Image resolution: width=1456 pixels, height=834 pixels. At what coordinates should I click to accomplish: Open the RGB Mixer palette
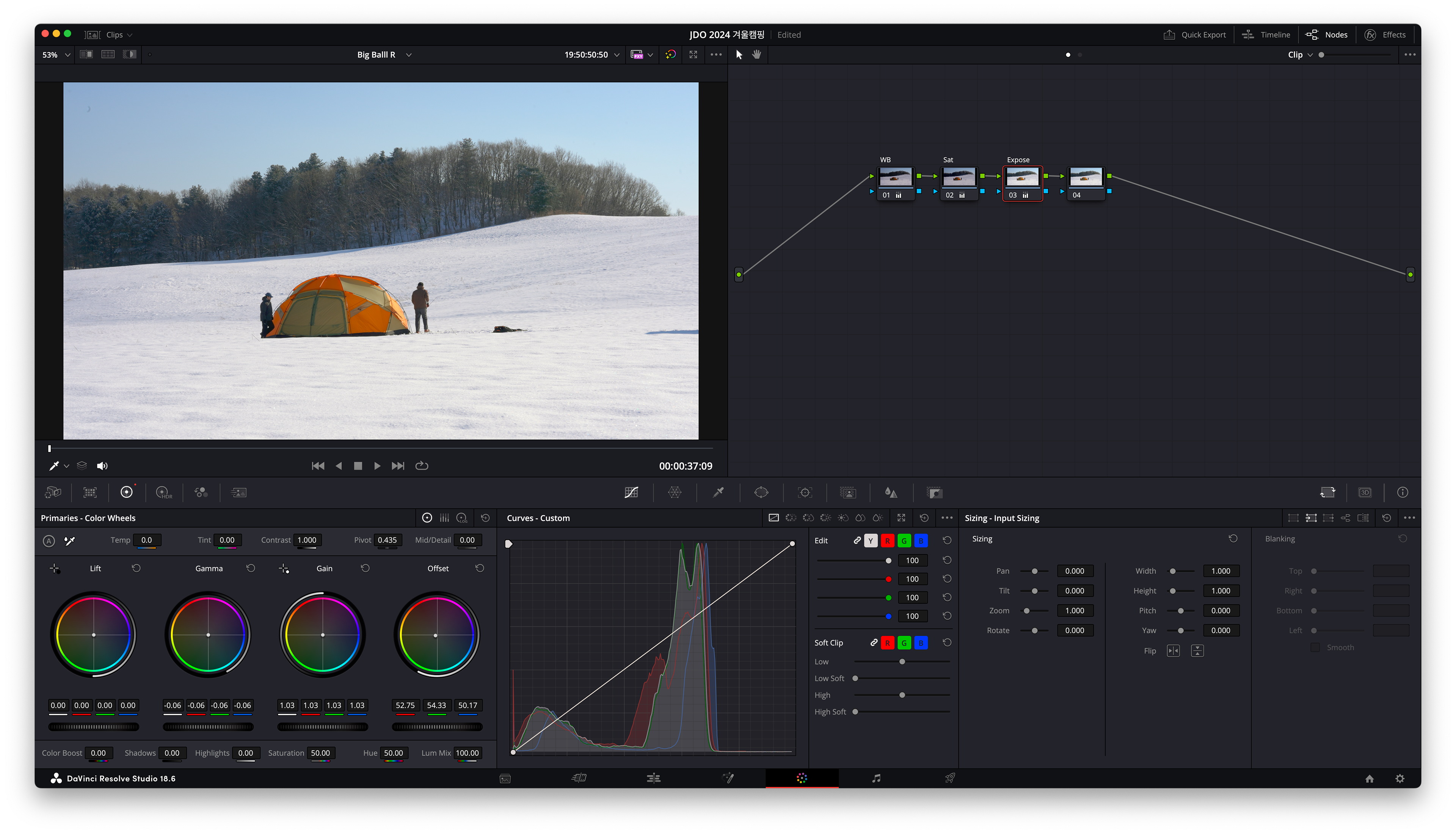(x=201, y=493)
